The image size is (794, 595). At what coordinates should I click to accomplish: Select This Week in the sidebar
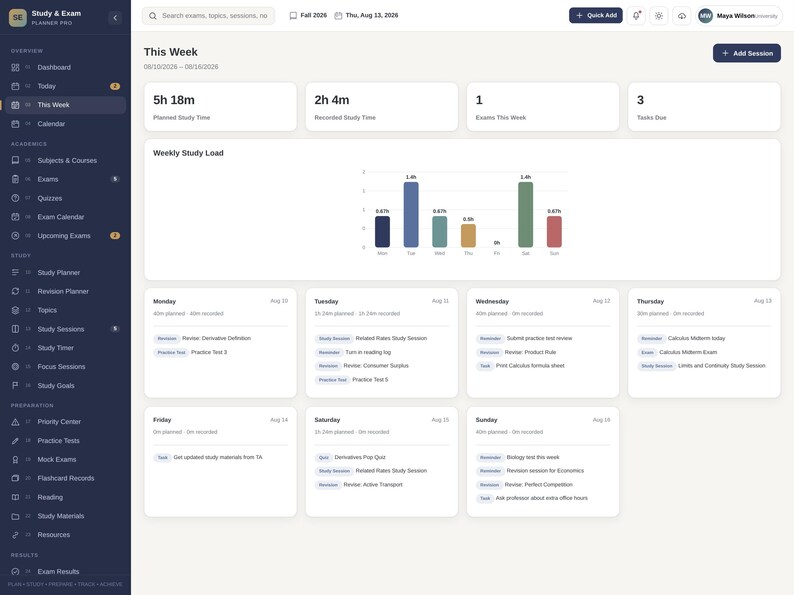pos(66,105)
